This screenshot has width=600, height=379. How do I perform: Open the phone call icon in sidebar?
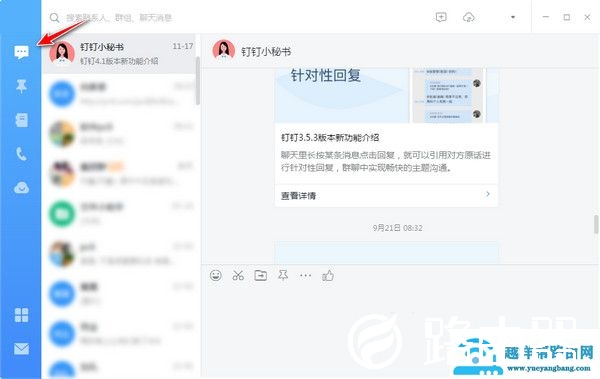21,154
